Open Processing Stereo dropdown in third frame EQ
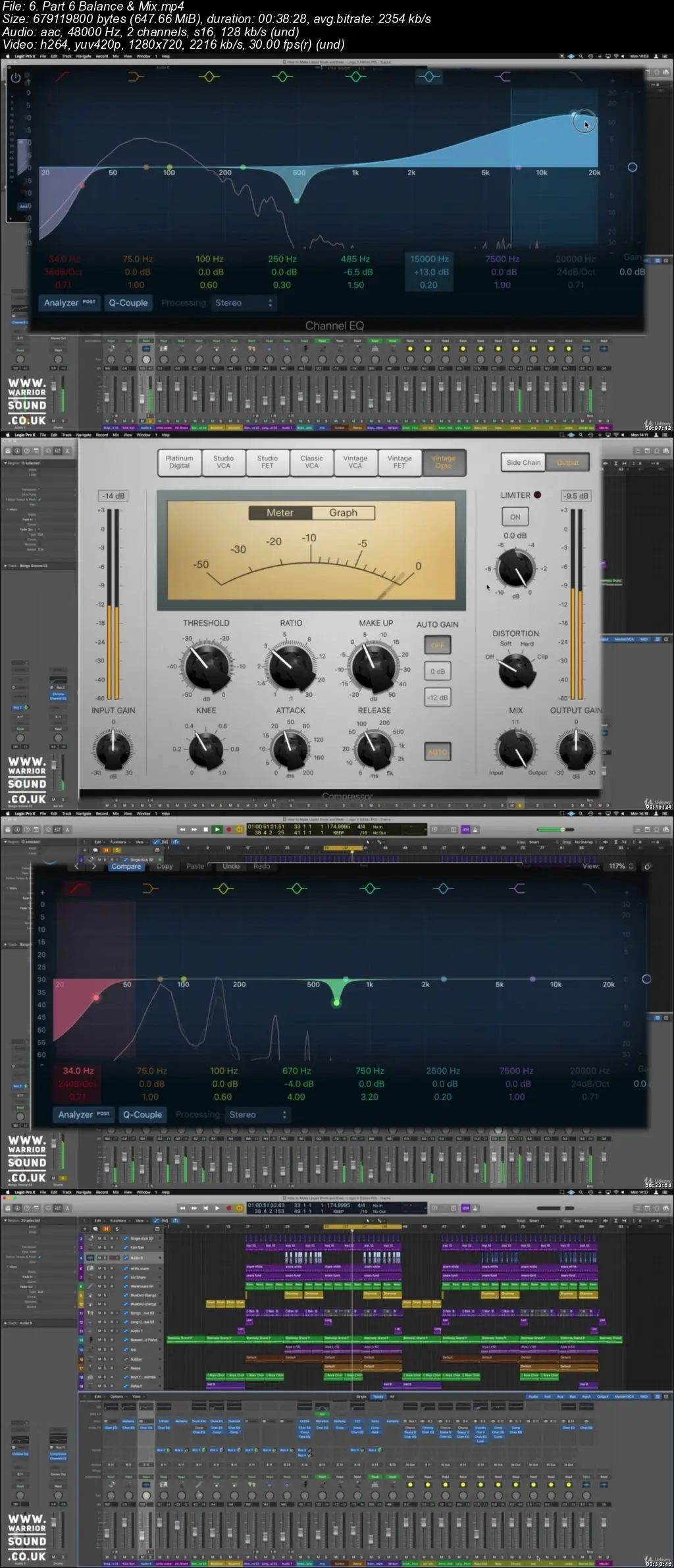 (257, 1114)
